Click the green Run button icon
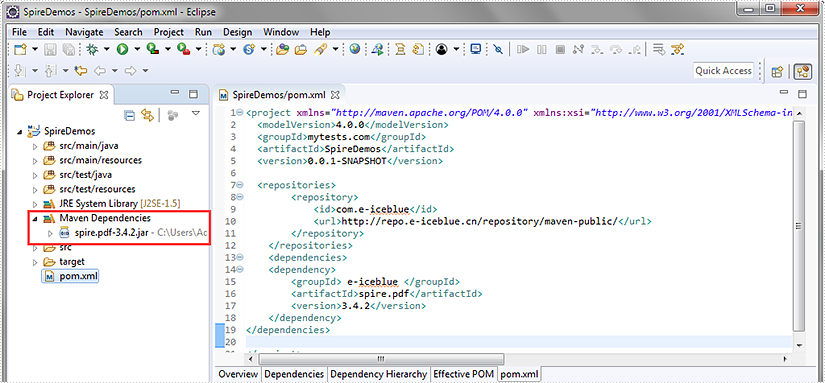The width and height of the screenshot is (825, 383). point(123,49)
